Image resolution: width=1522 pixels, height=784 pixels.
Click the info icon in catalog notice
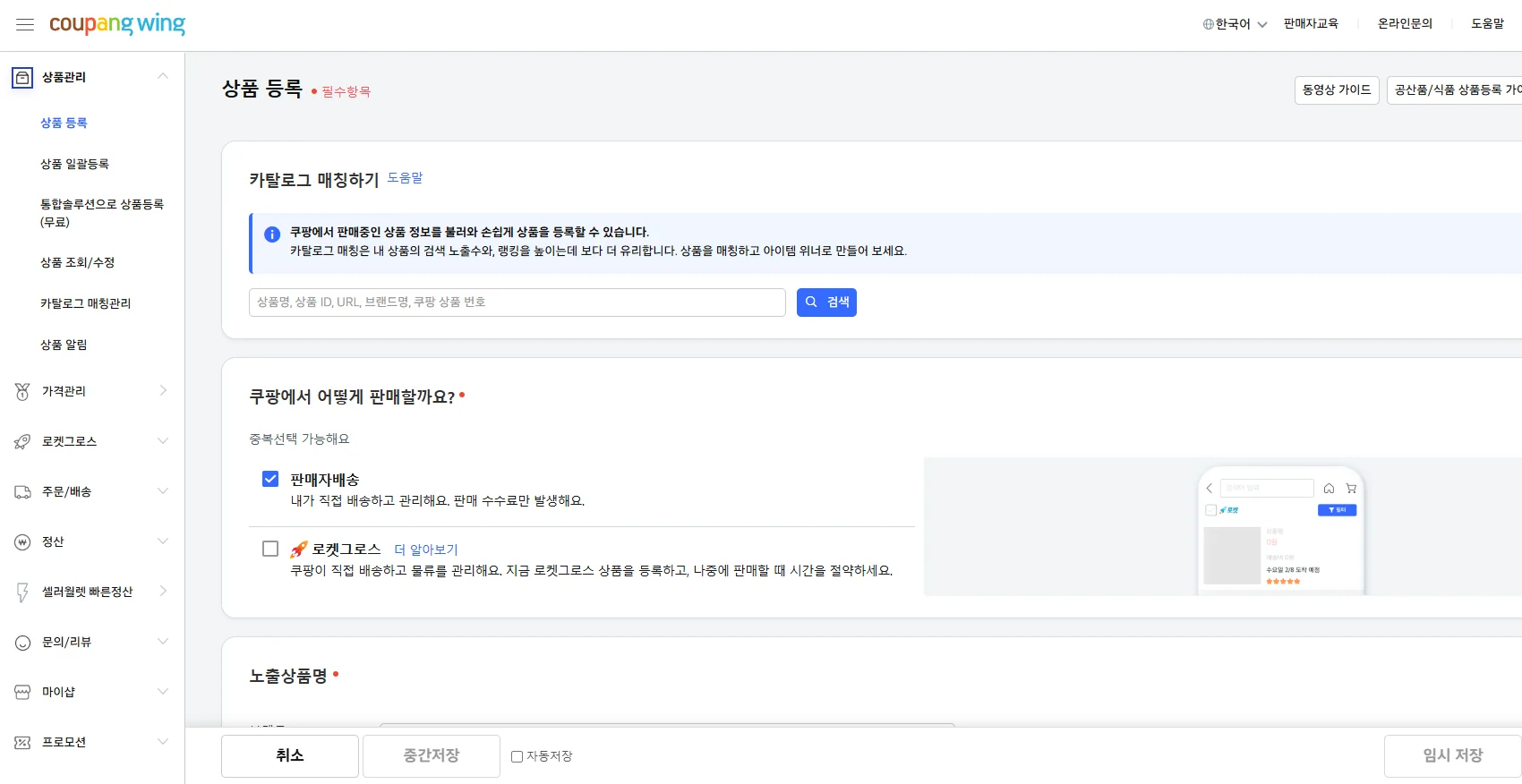(x=272, y=234)
